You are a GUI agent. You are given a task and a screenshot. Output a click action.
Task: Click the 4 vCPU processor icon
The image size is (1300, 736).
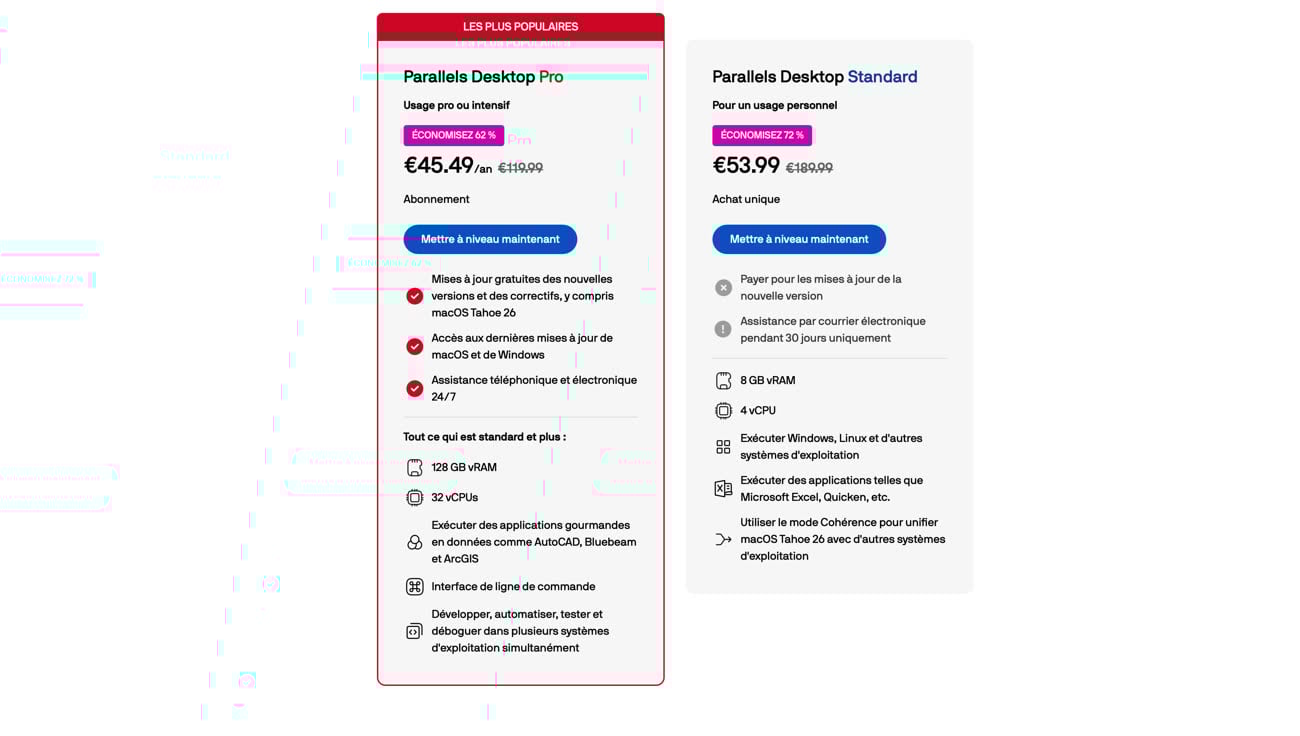click(x=723, y=411)
